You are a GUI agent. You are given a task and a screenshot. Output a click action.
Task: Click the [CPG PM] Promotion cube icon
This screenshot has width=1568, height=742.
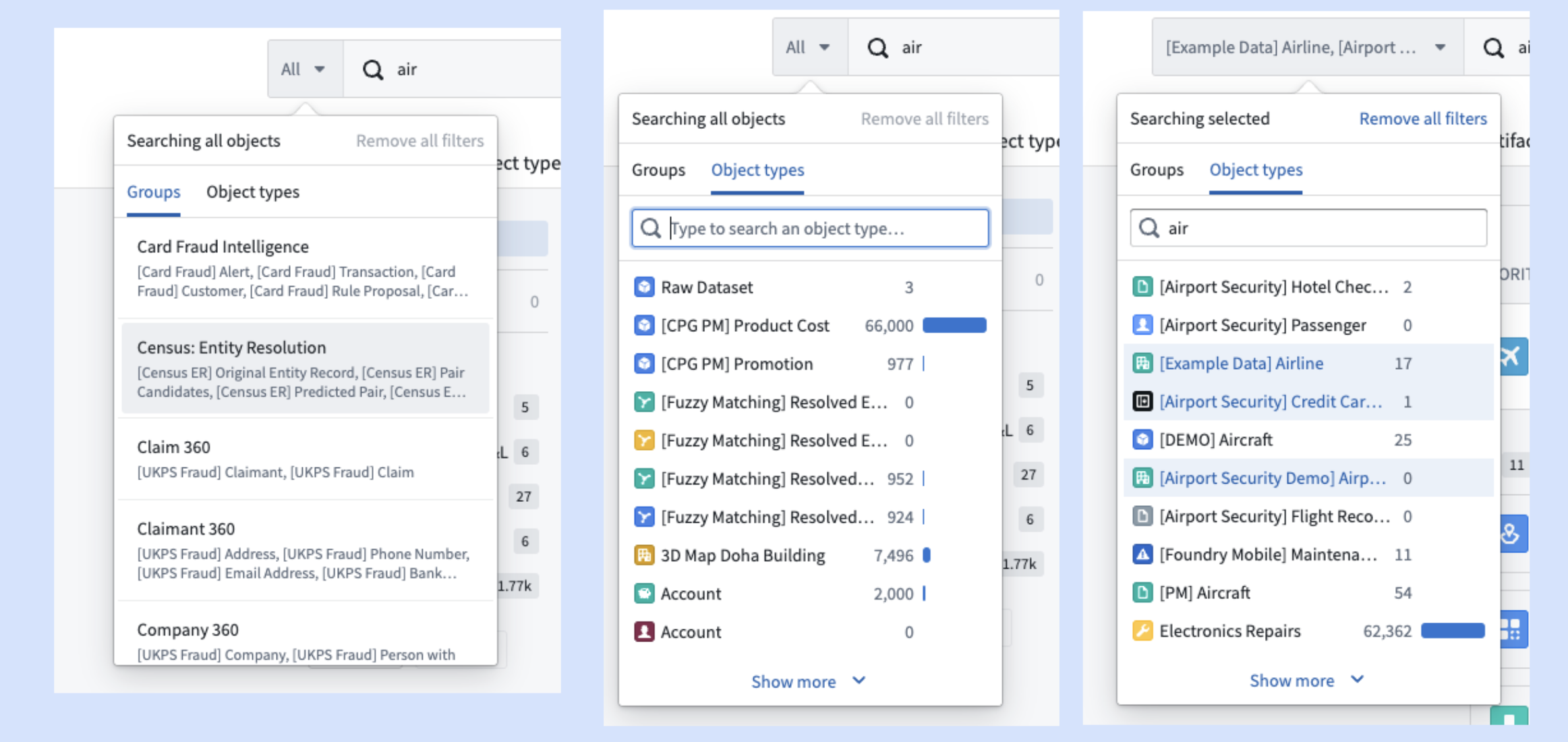pyautogui.click(x=644, y=364)
